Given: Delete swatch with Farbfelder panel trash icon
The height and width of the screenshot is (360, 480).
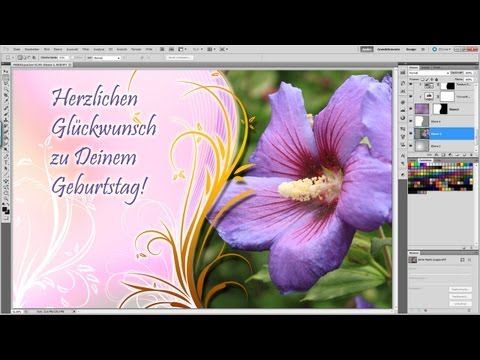Looking at the screenshot, I should tap(471, 248).
